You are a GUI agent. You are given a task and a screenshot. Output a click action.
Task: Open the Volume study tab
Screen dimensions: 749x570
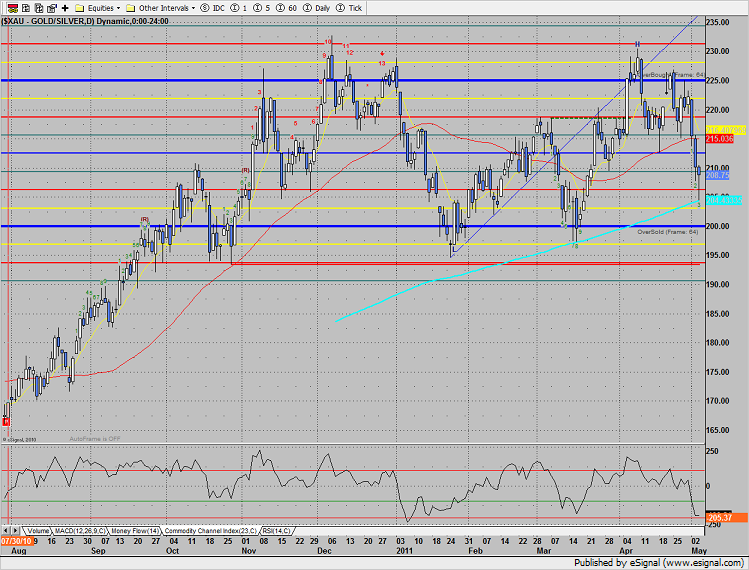pyautogui.click(x=38, y=531)
